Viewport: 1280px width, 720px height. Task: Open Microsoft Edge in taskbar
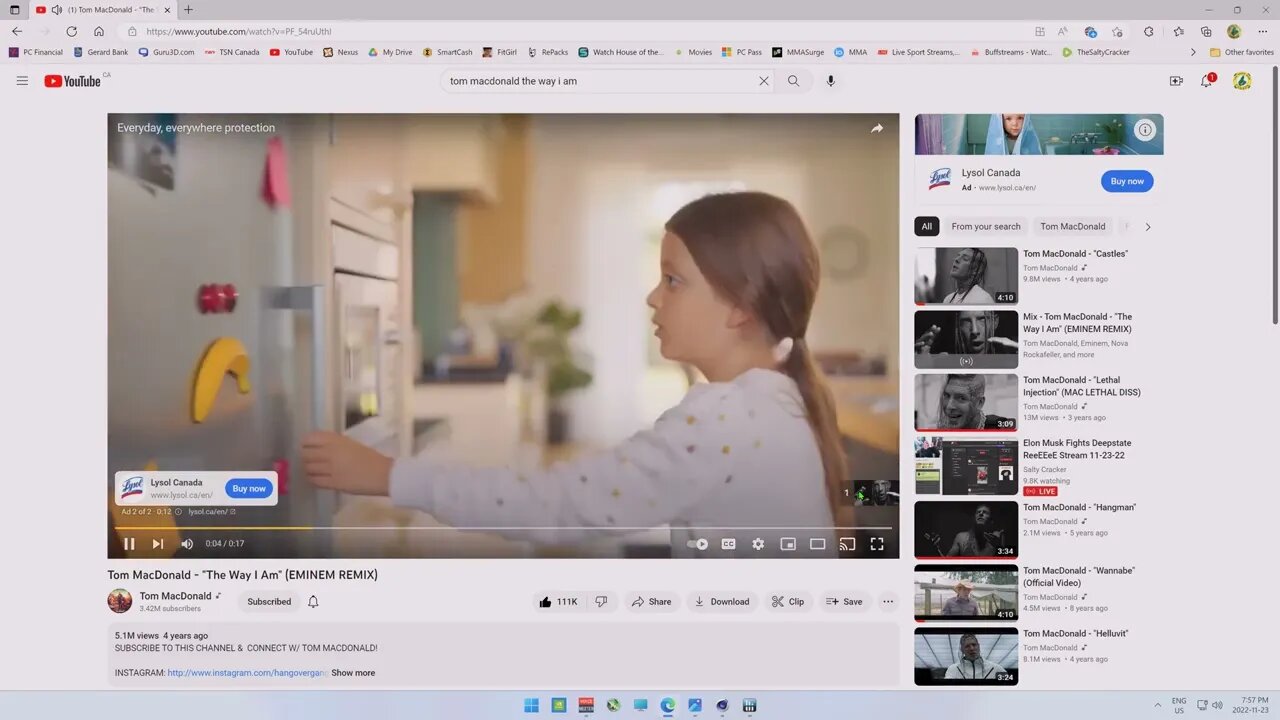(667, 705)
